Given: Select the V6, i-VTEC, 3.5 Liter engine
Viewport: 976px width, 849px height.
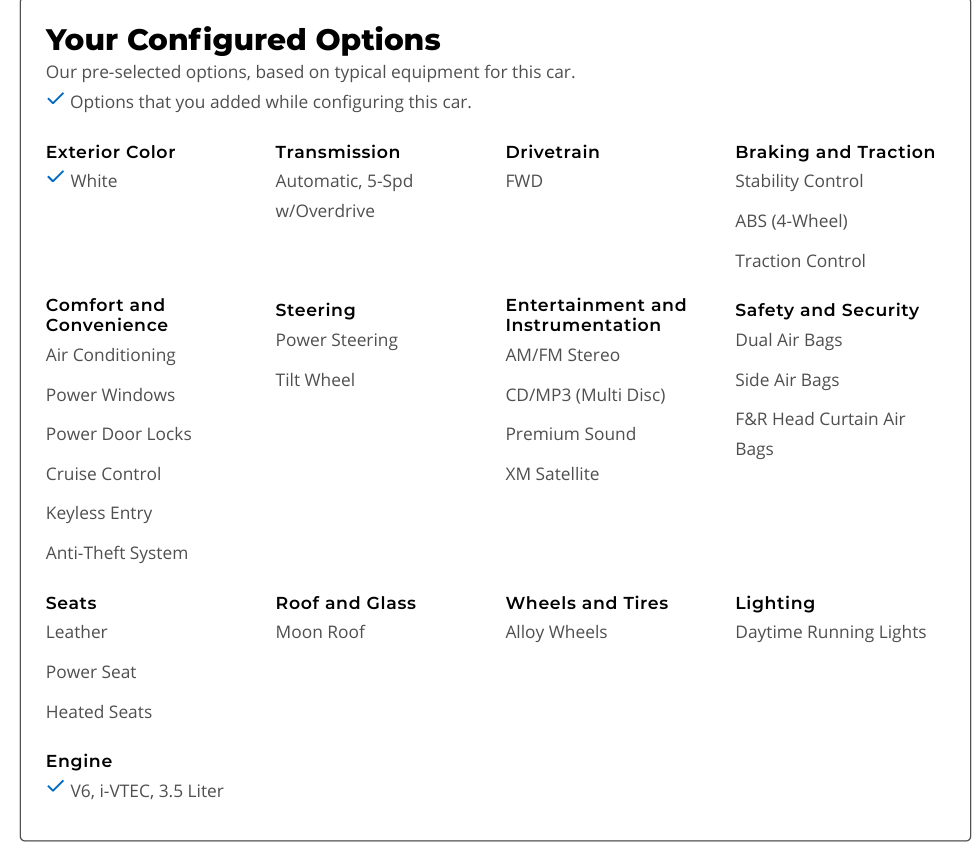Looking at the screenshot, I should tap(146, 791).
